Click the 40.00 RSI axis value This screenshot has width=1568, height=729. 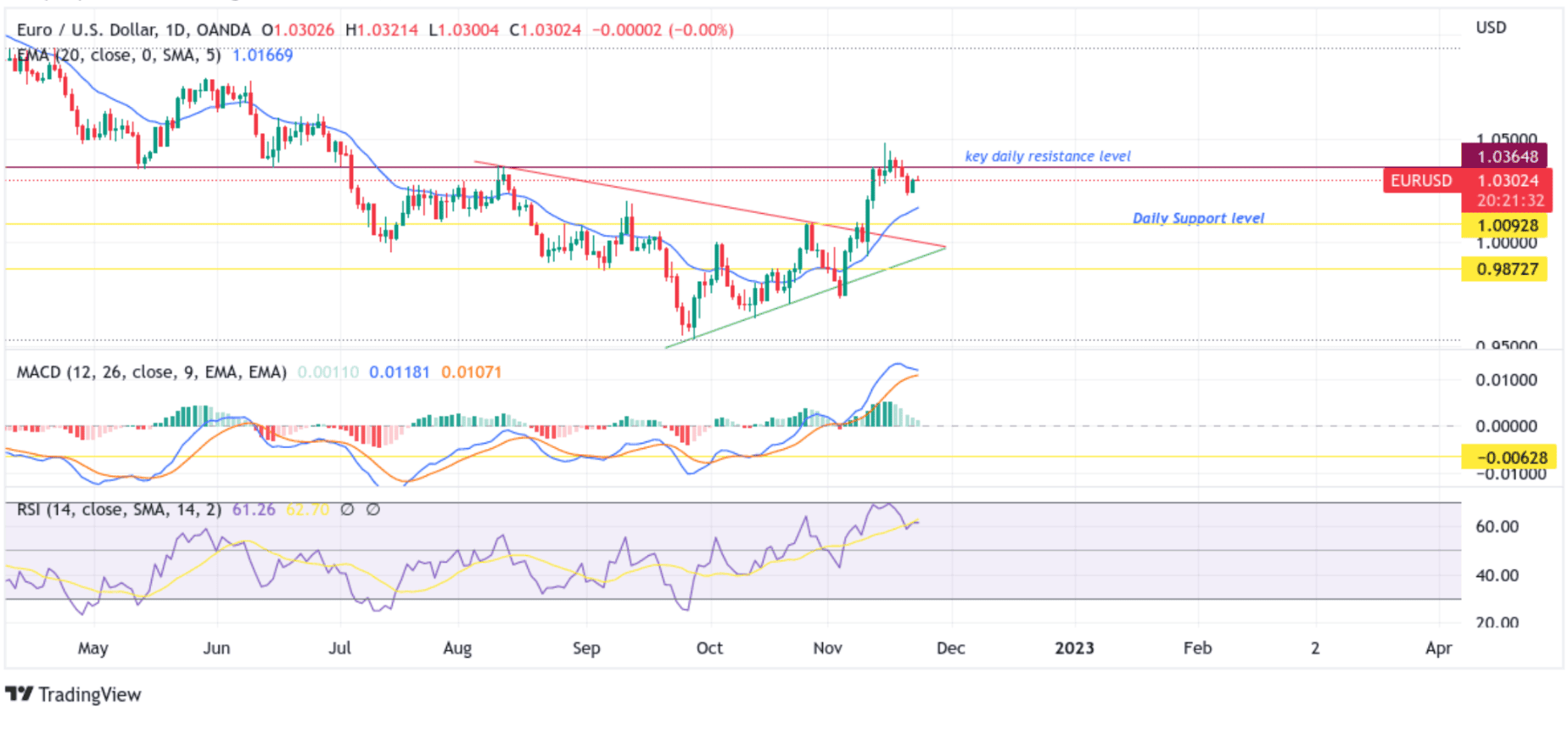(x=1497, y=575)
